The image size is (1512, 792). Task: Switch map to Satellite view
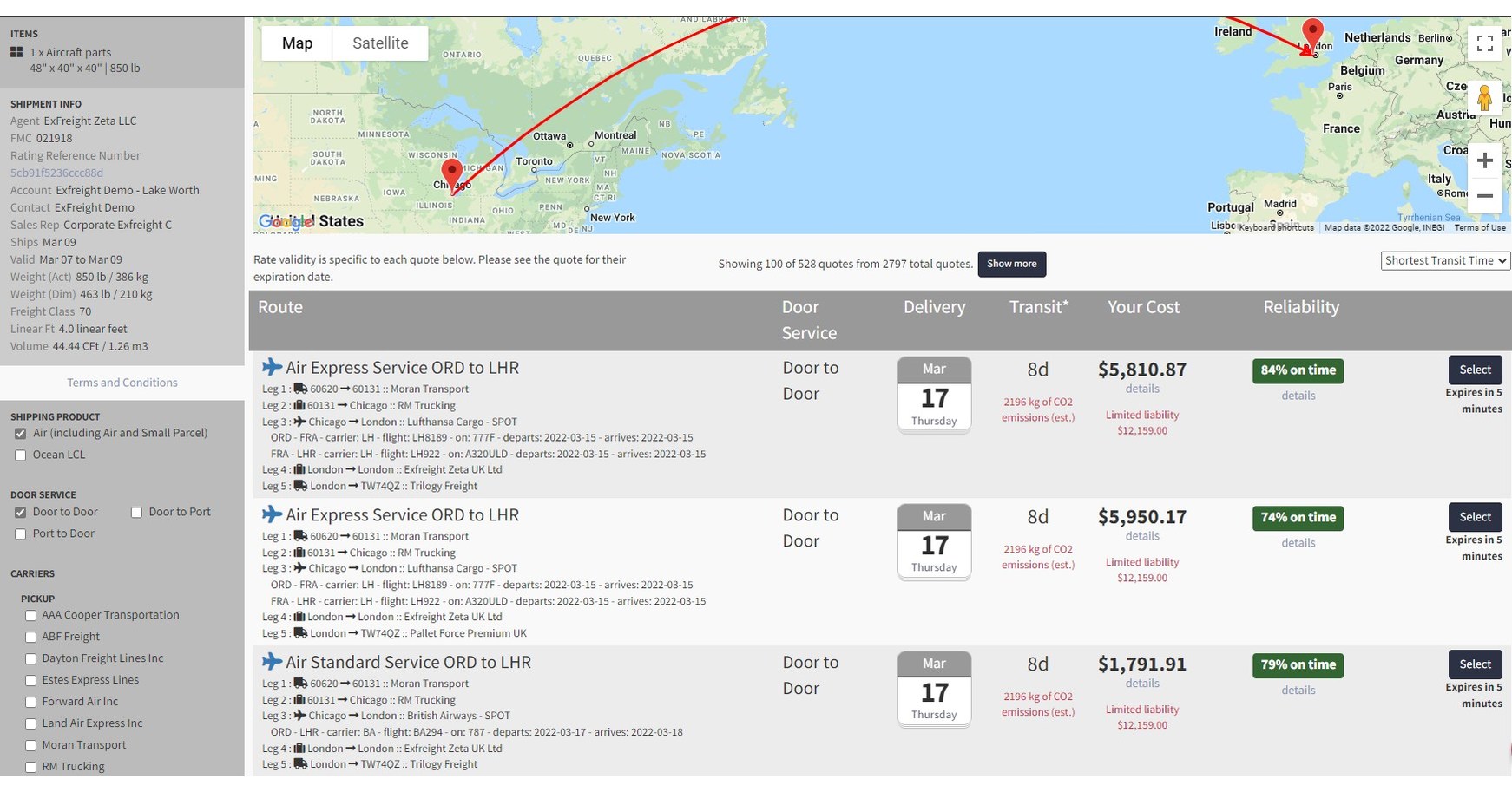point(380,43)
